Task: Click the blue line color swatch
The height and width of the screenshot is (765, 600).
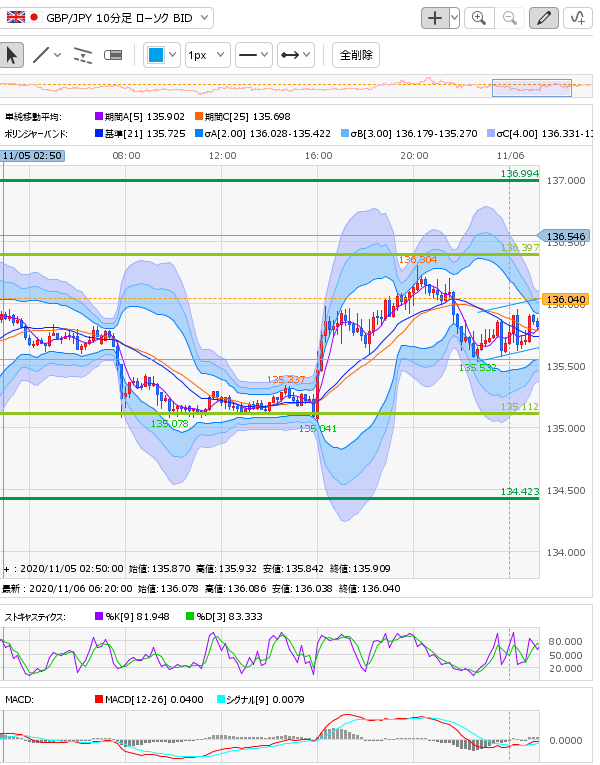Action: 156,55
